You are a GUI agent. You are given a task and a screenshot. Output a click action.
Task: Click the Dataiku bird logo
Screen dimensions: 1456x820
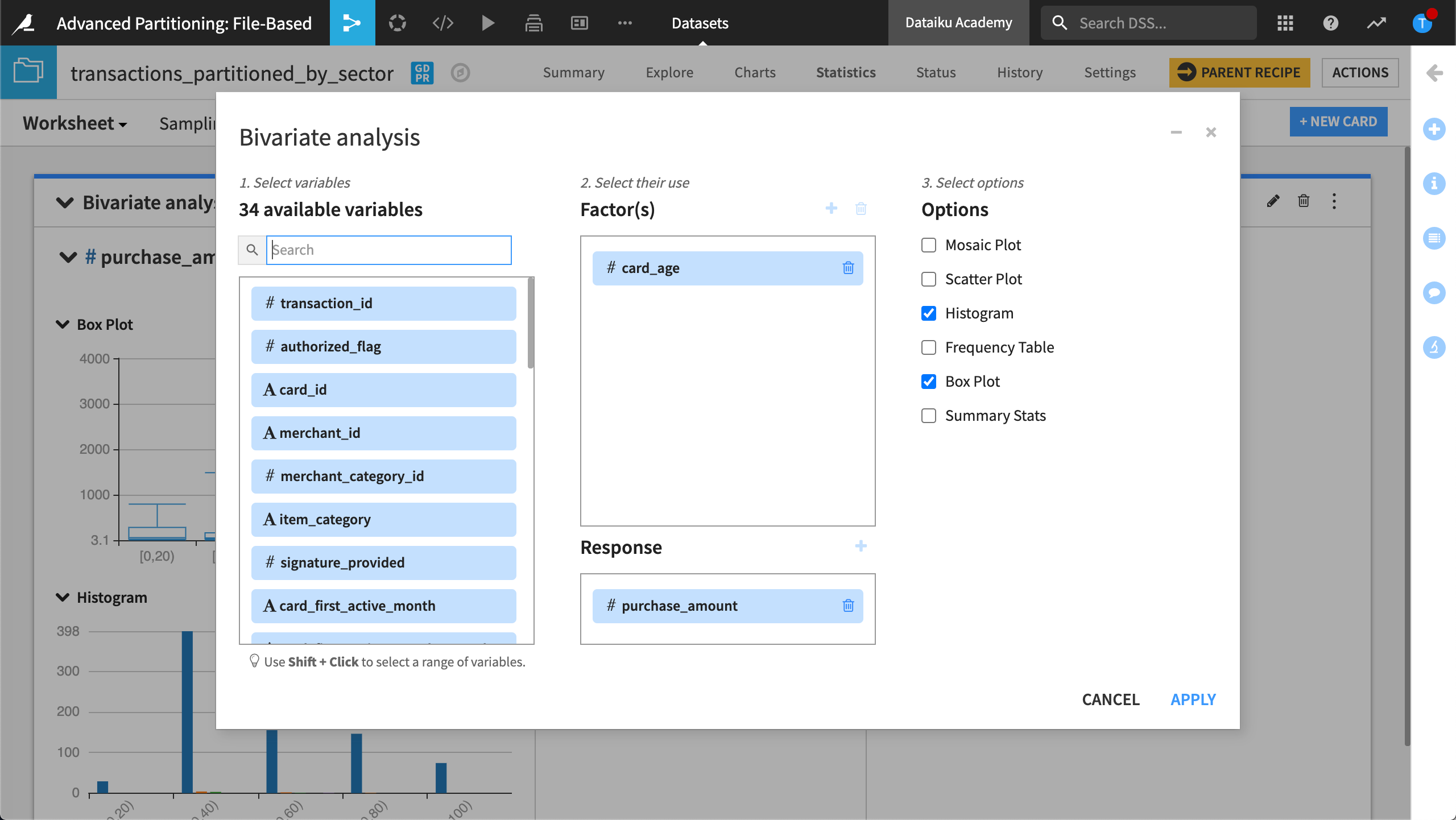coord(24,23)
